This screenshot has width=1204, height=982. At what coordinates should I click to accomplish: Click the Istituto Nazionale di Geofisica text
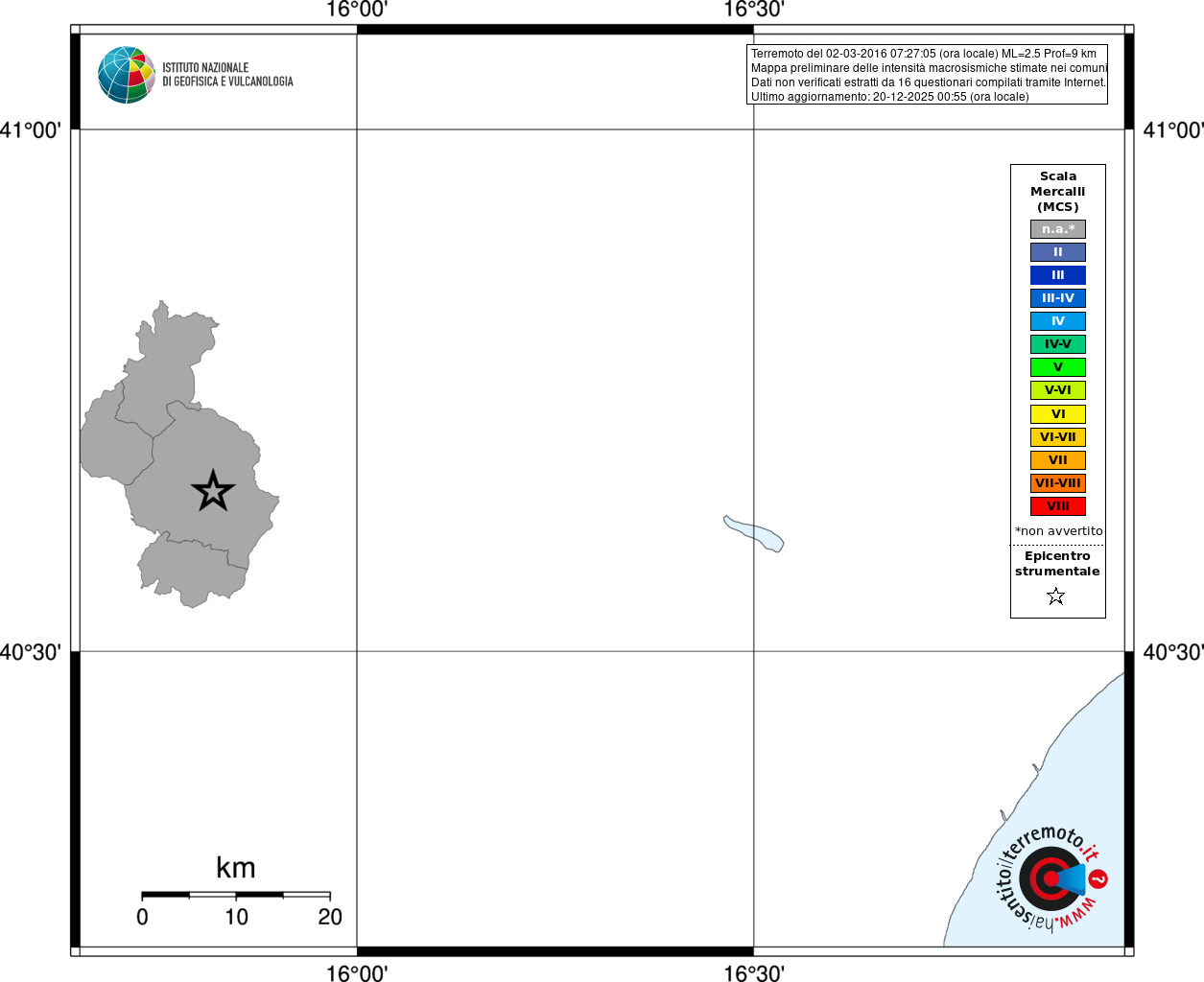click(x=227, y=75)
